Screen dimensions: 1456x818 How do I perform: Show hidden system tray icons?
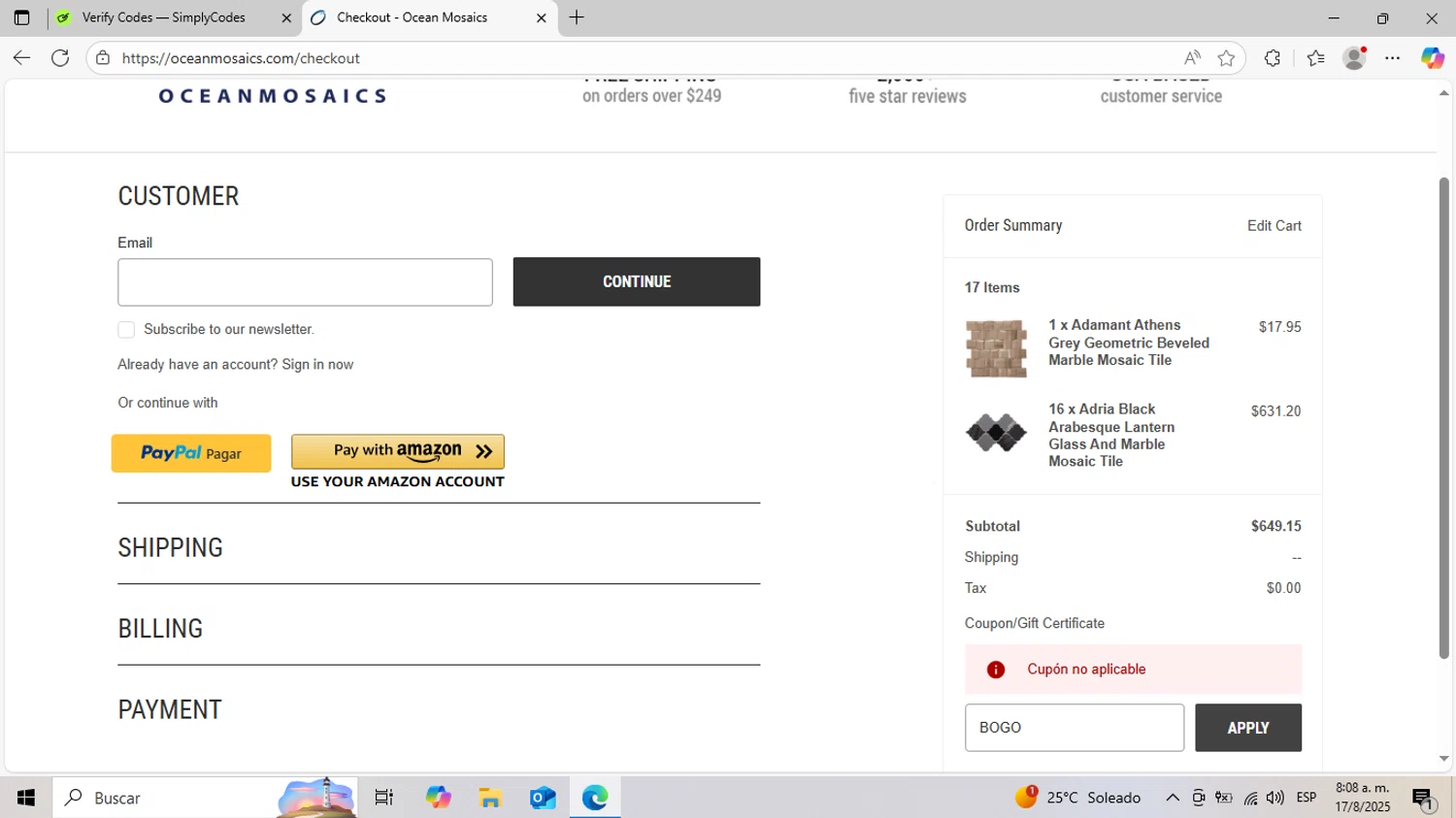click(x=1173, y=798)
